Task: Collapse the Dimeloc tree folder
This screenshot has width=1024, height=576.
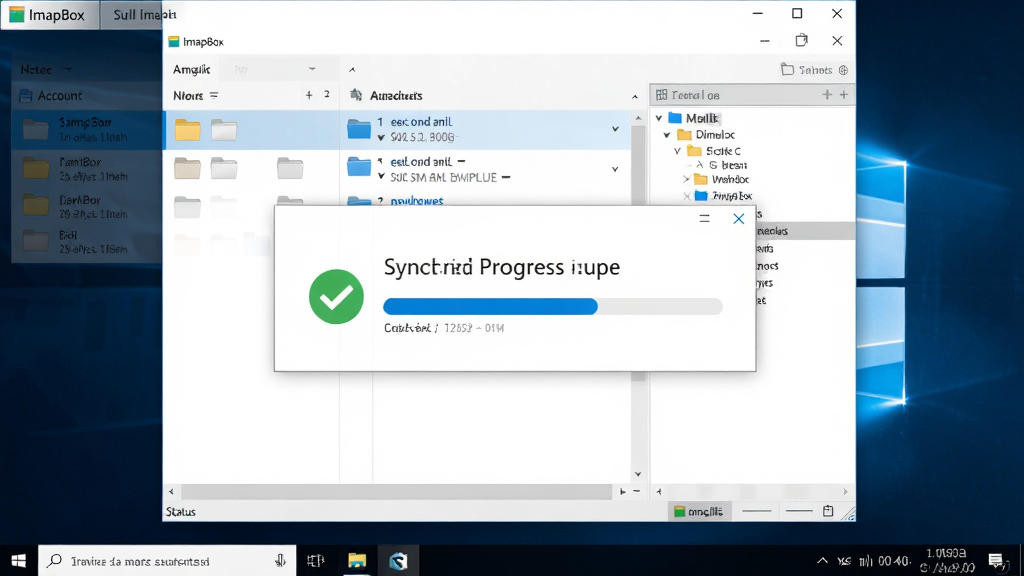Action: (x=667, y=135)
